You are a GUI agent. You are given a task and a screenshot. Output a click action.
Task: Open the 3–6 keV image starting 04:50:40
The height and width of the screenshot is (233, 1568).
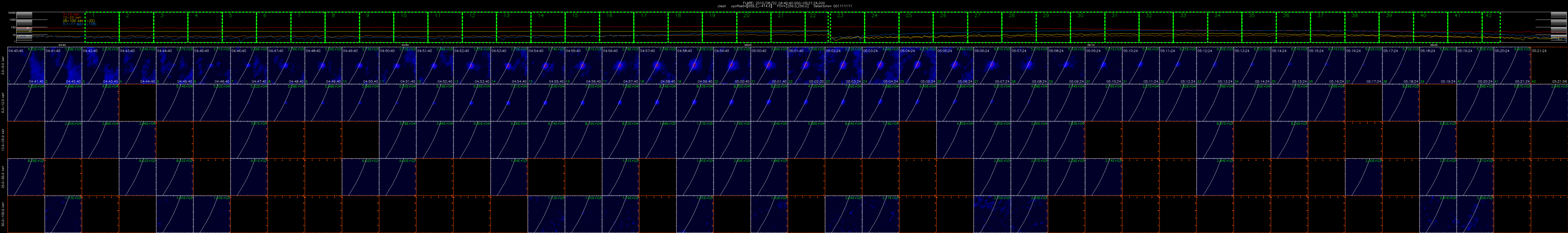[398, 66]
